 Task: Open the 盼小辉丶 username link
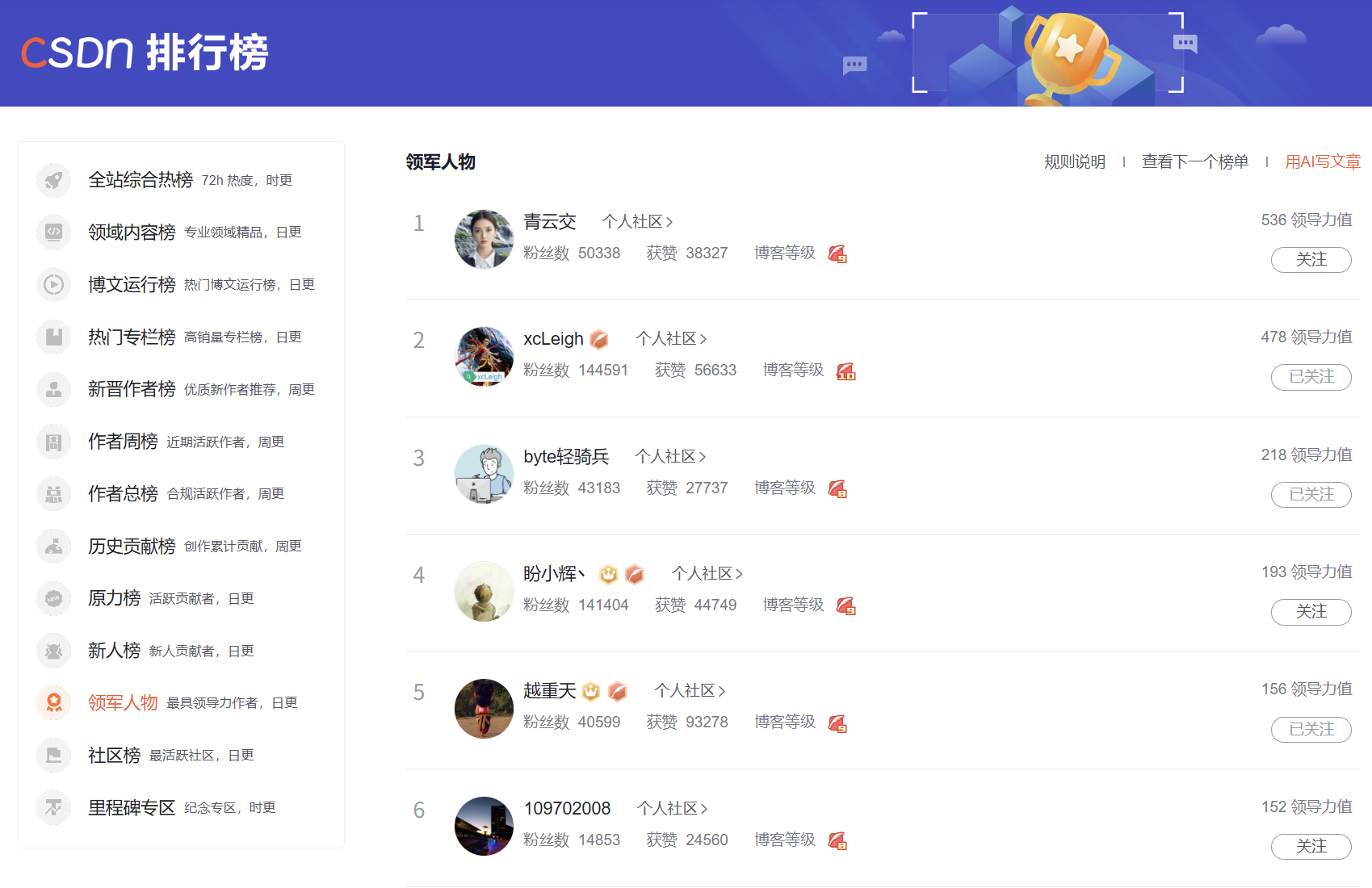[x=555, y=573]
